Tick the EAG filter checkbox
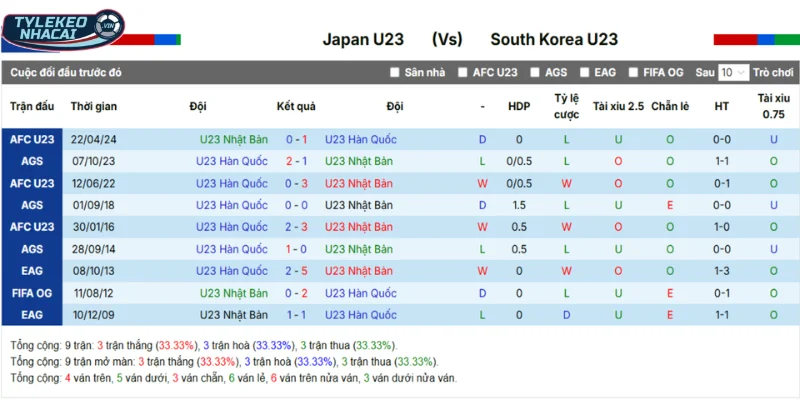 (584, 73)
